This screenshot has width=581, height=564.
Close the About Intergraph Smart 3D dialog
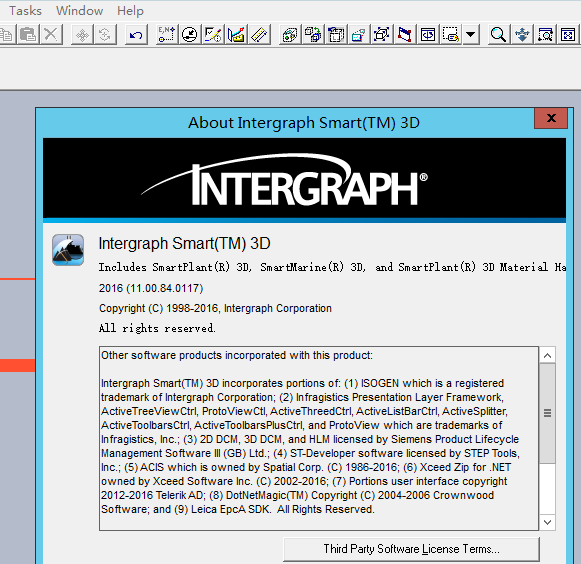[551, 118]
